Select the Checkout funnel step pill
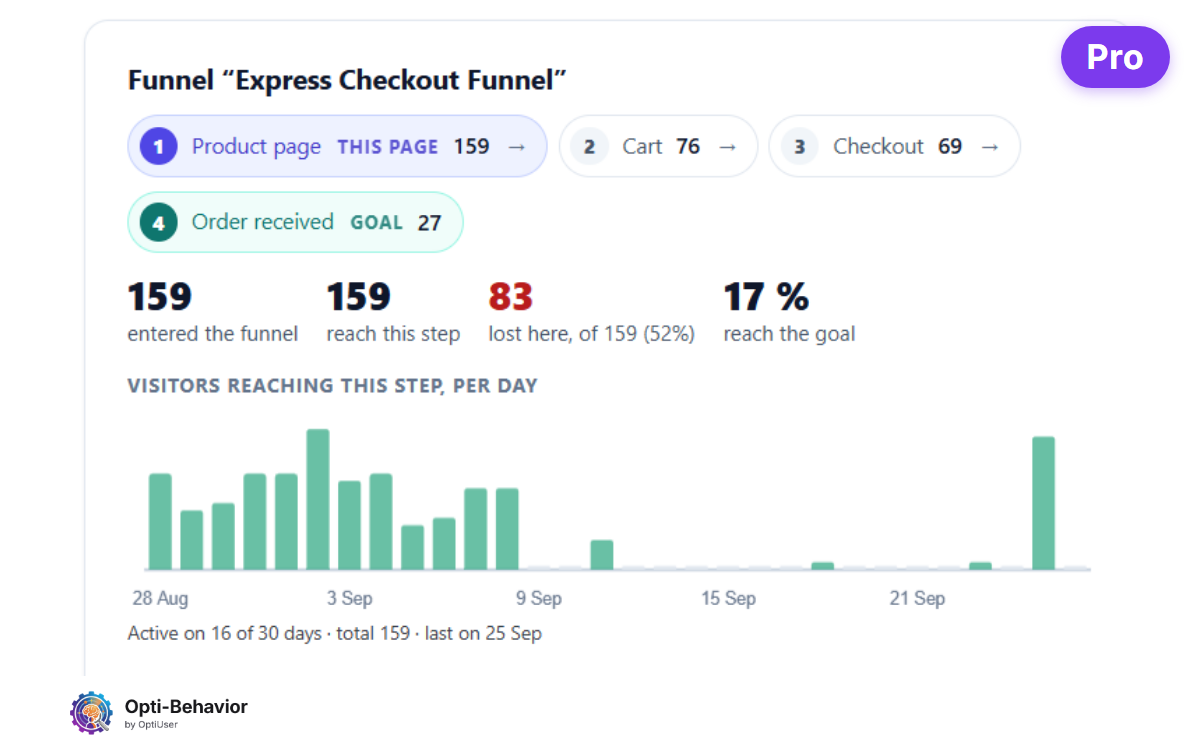 click(x=894, y=146)
